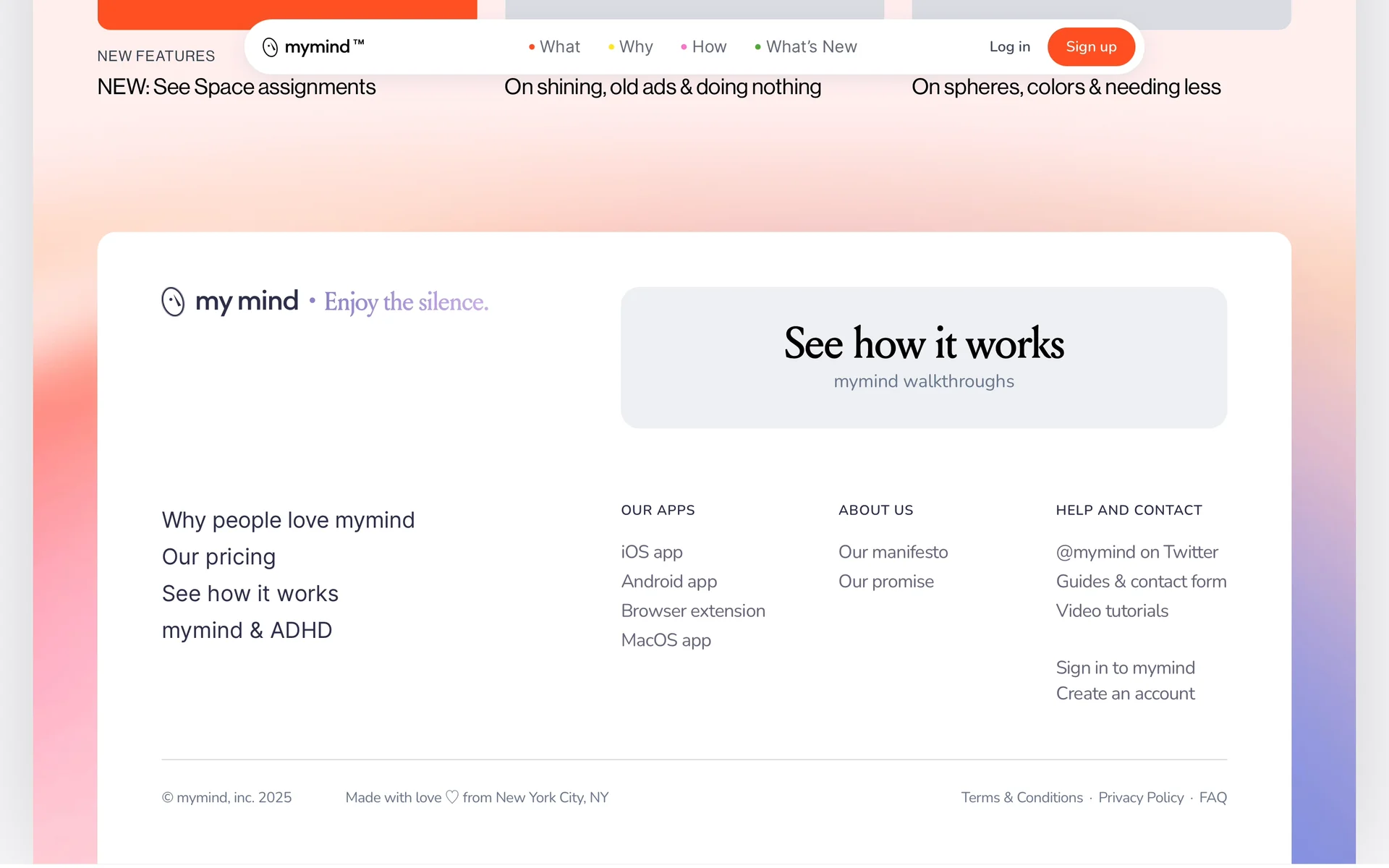
Task: Go to the How nav item
Action: (708, 47)
